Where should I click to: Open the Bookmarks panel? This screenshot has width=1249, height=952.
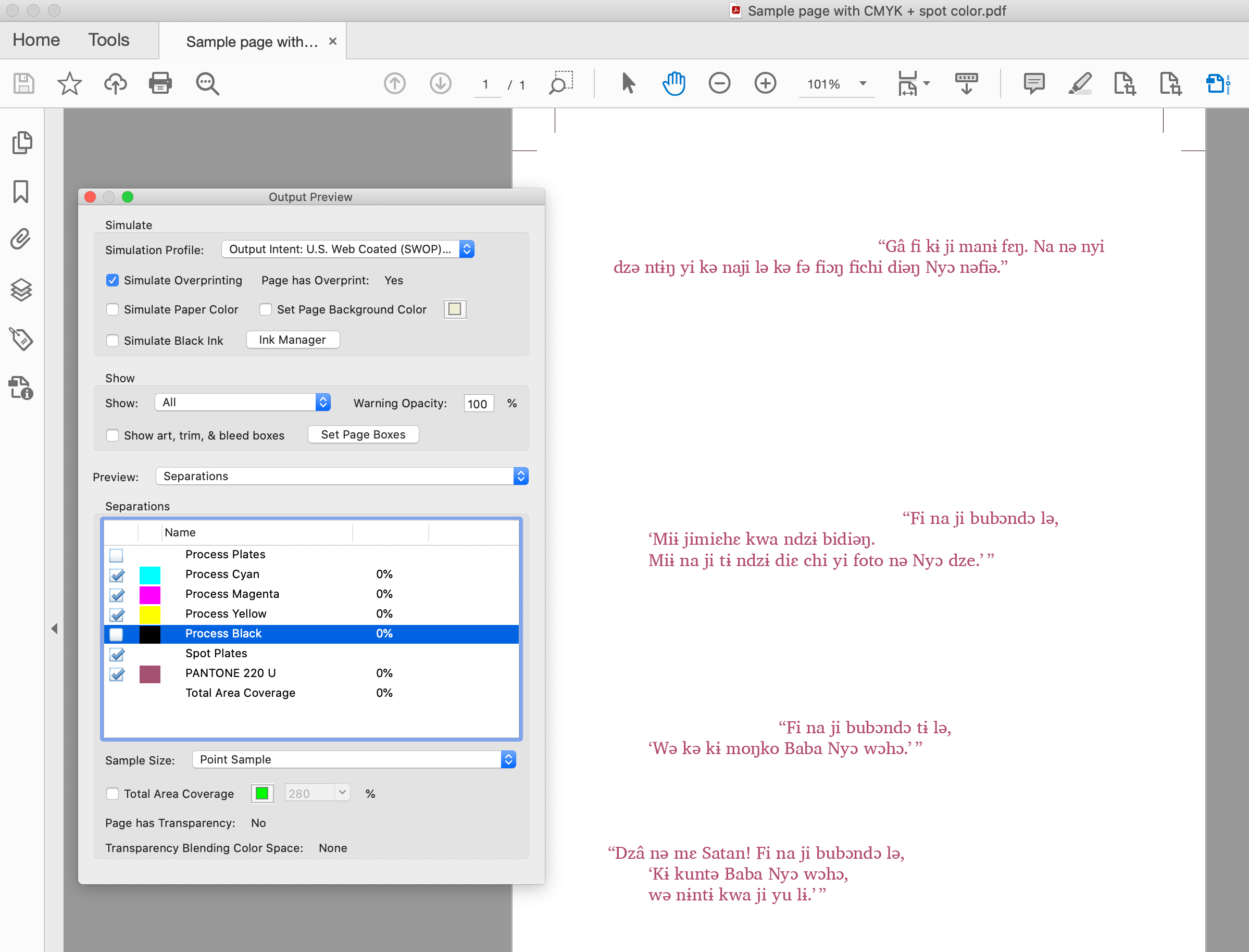pyautogui.click(x=21, y=192)
